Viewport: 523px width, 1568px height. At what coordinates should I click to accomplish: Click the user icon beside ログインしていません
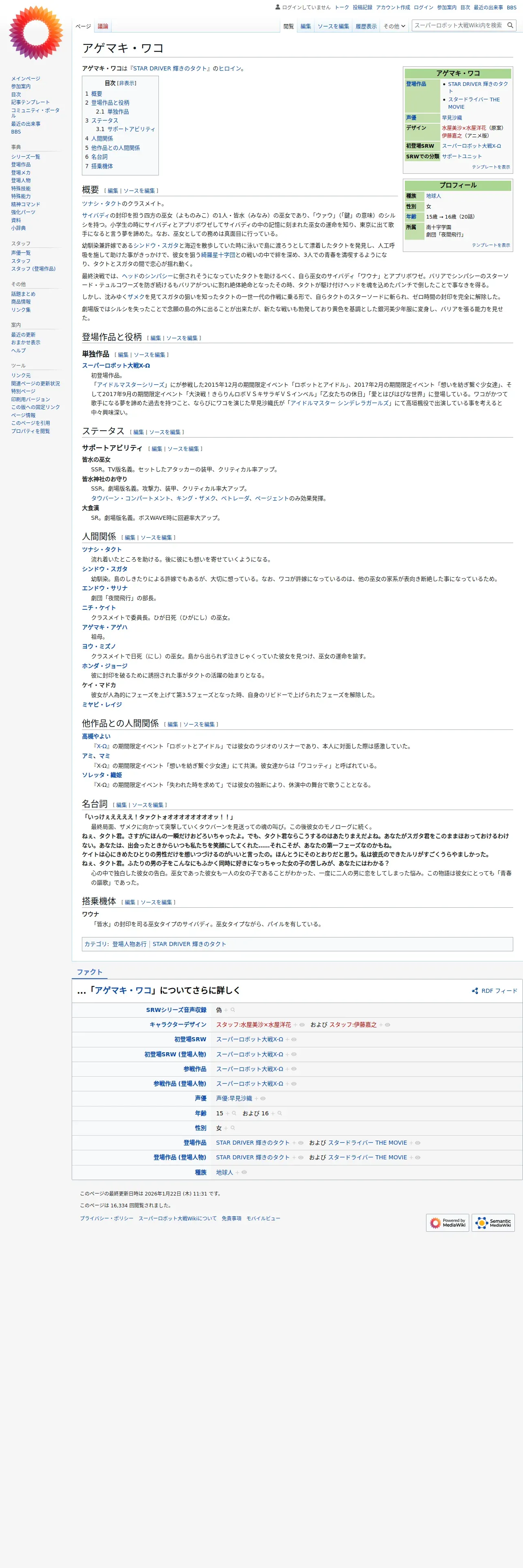click(278, 7)
